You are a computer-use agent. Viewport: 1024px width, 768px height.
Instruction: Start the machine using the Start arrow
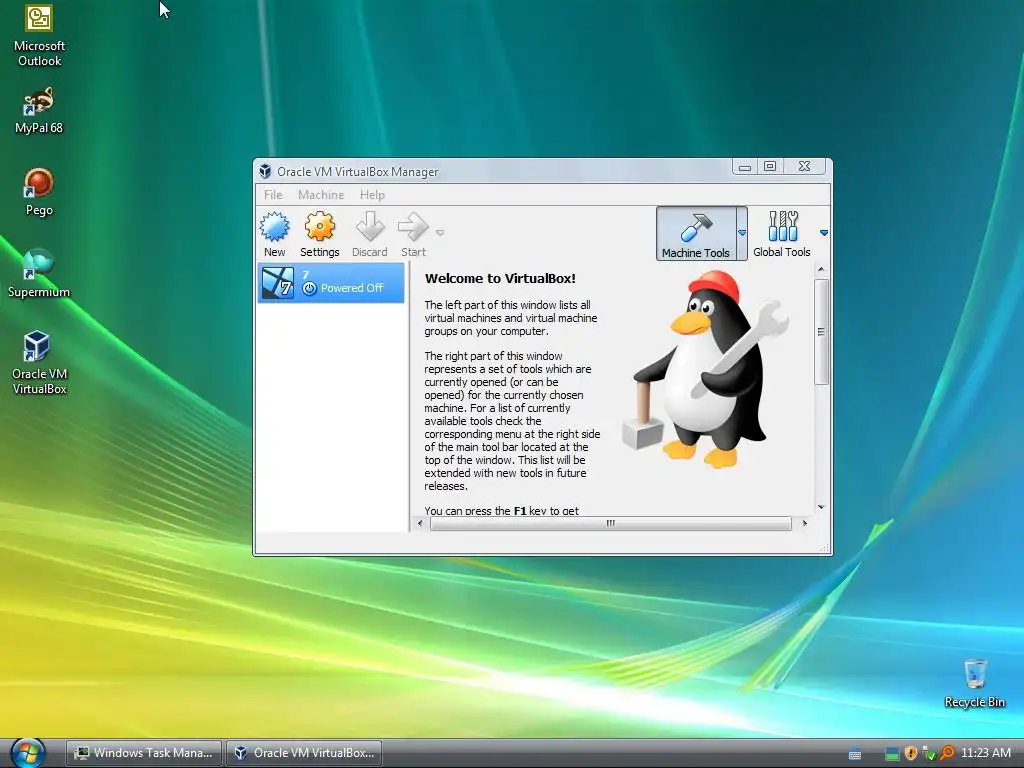[x=413, y=227]
